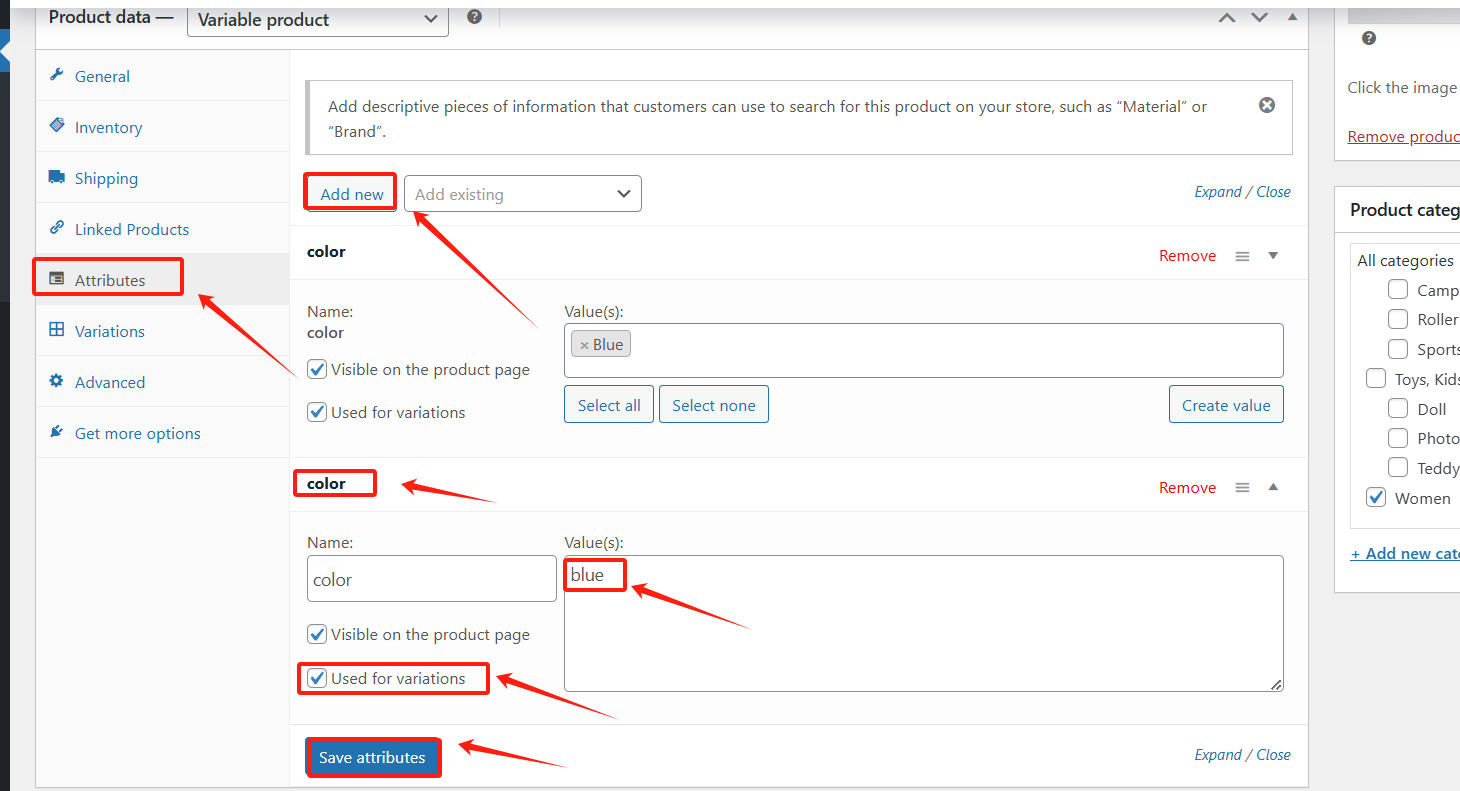Move Product data panel down arrow

click(x=1260, y=18)
